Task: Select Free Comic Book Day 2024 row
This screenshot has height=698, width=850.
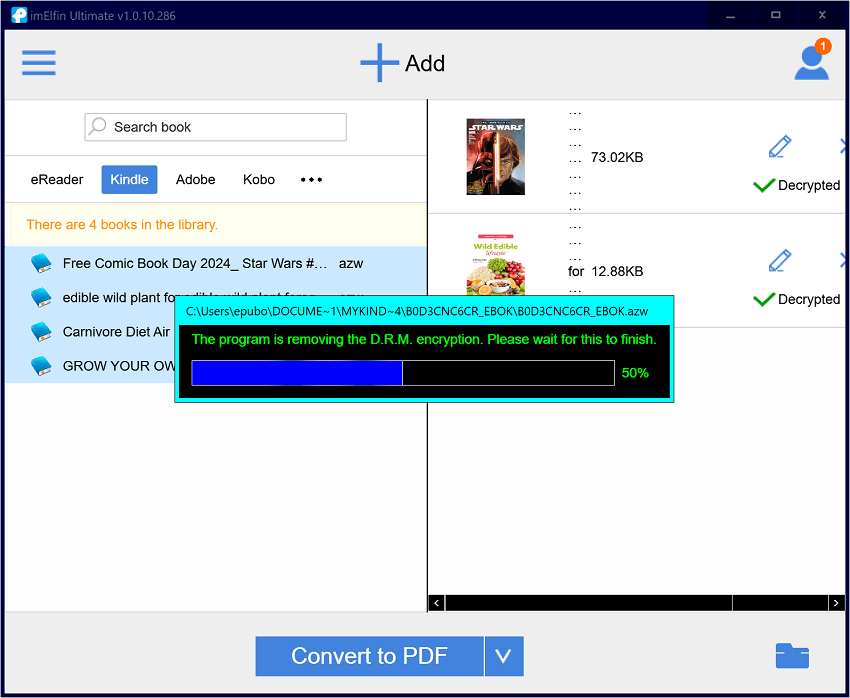Action: 216,263
